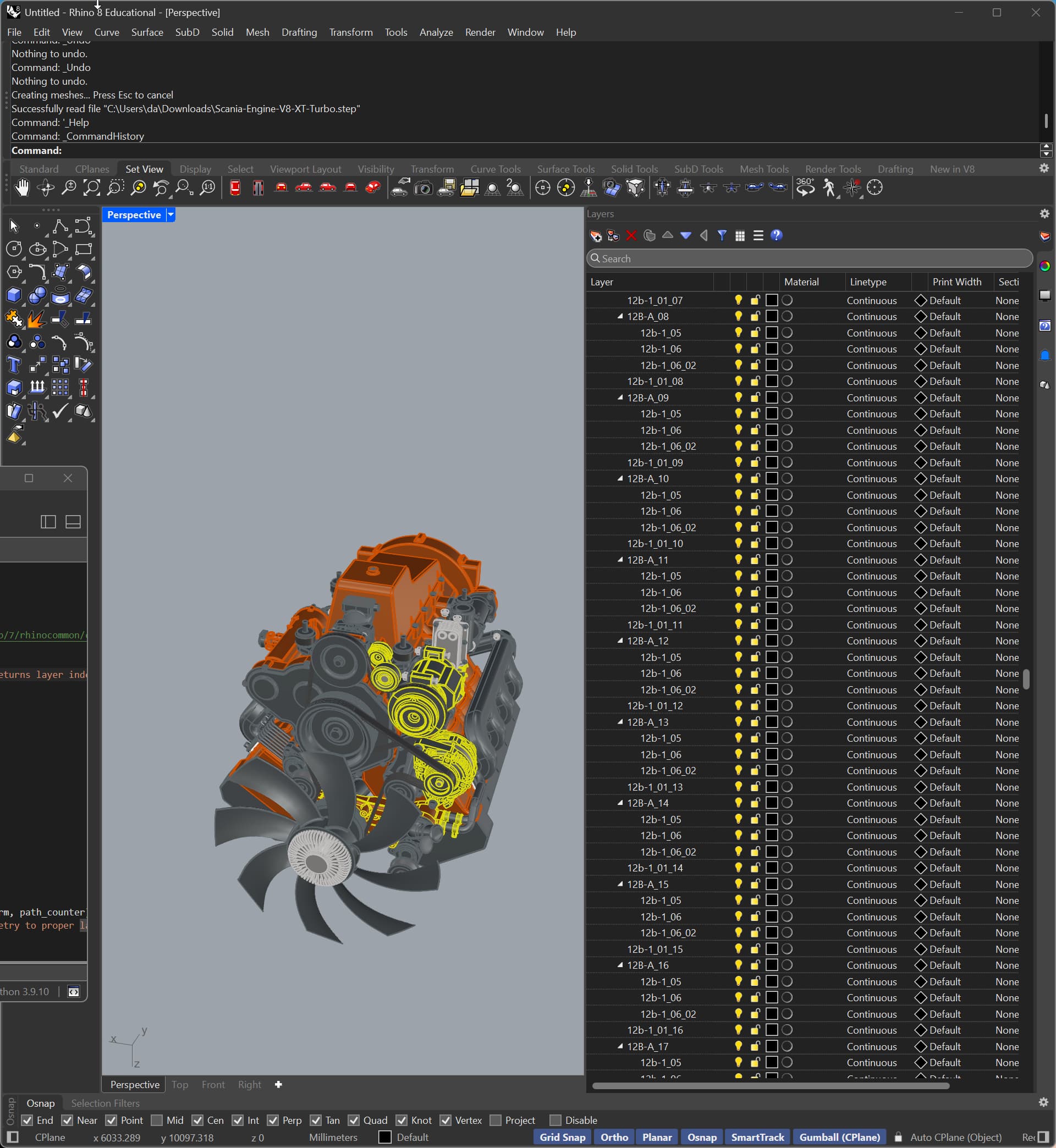
Task: Click the delete layer red X icon
Action: tap(631, 235)
